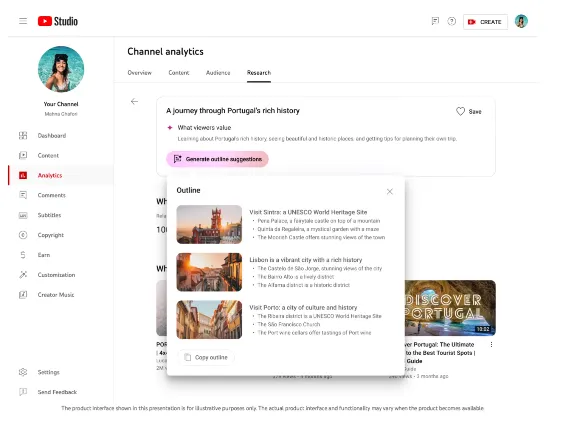
Task: Close the Outline popup
Action: click(x=390, y=192)
